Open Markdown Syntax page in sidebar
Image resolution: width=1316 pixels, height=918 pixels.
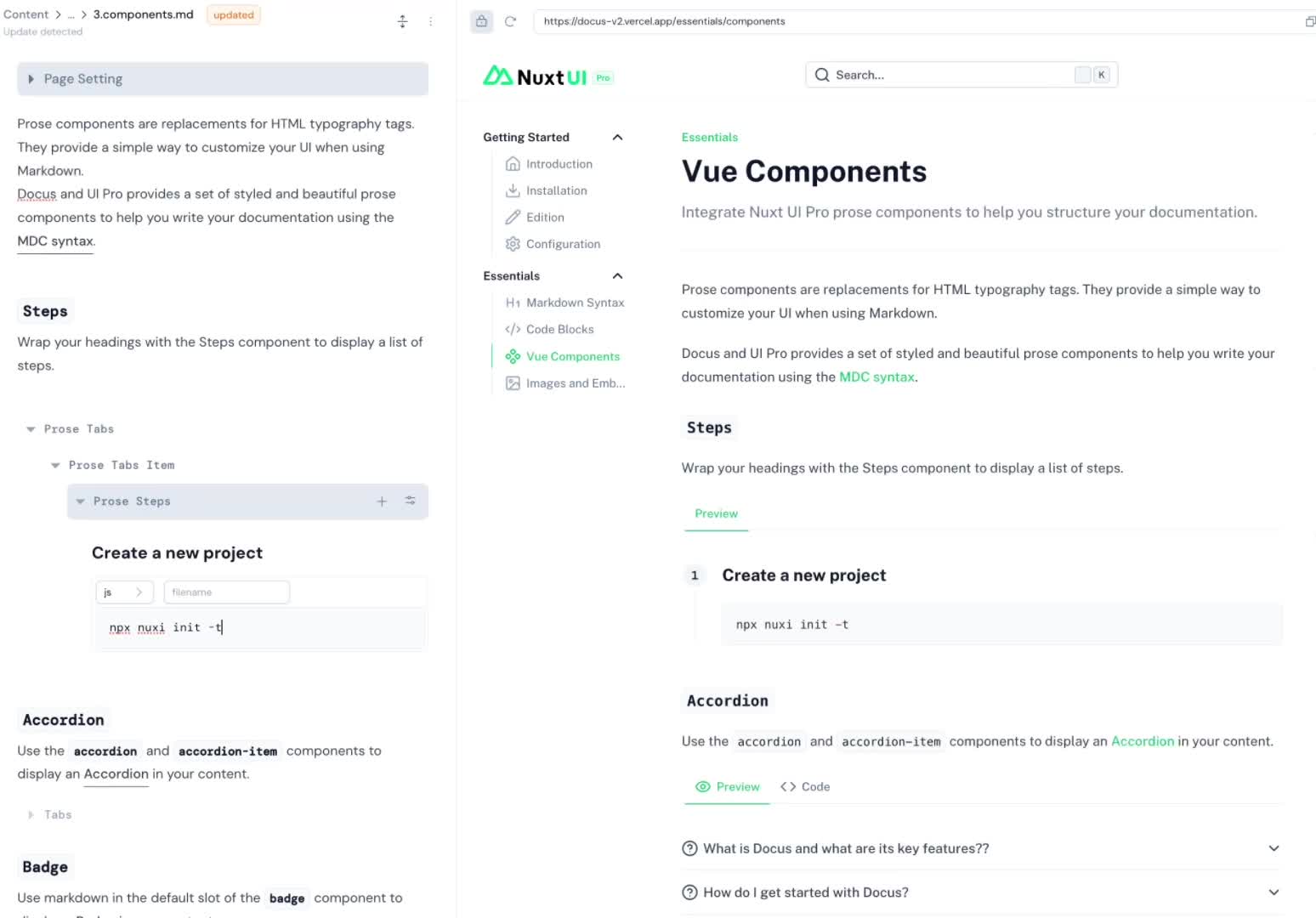tap(576, 303)
